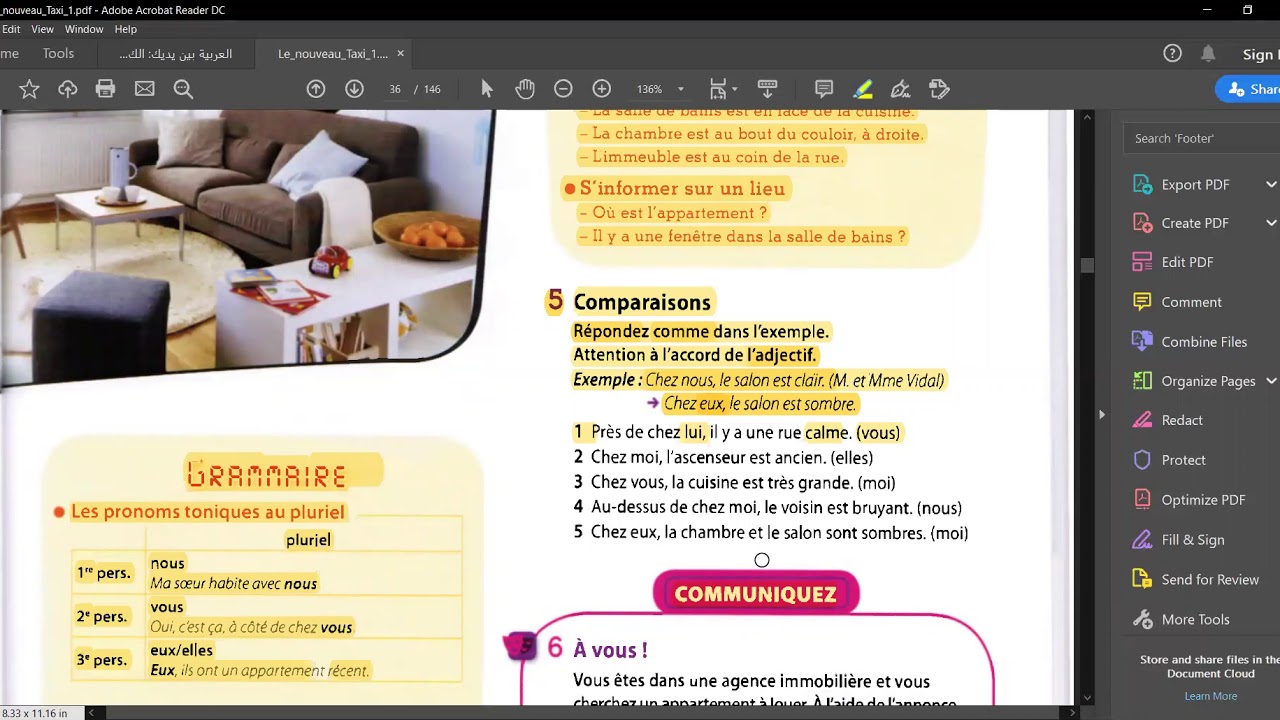Activate the selection arrow tool
Screen dimensions: 1280x720
pyautogui.click(x=487, y=89)
